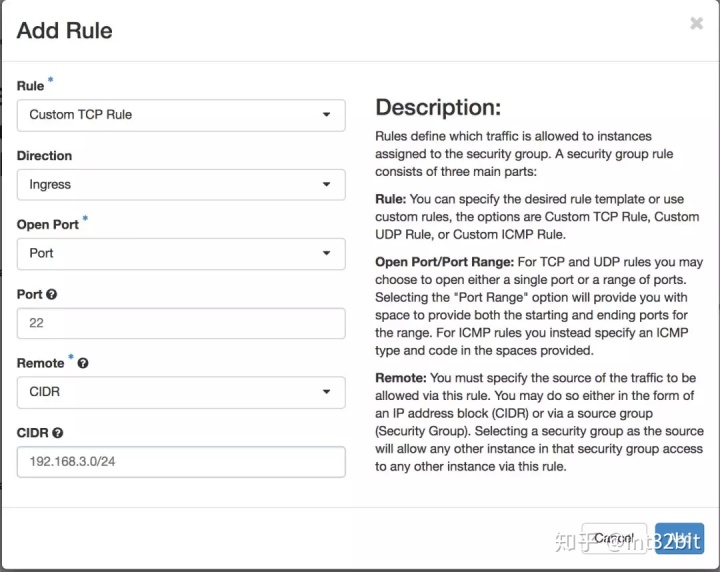Image resolution: width=720 pixels, height=572 pixels.
Task: Click the bold "Open Port/Port Range:" text
Action: tap(444, 262)
